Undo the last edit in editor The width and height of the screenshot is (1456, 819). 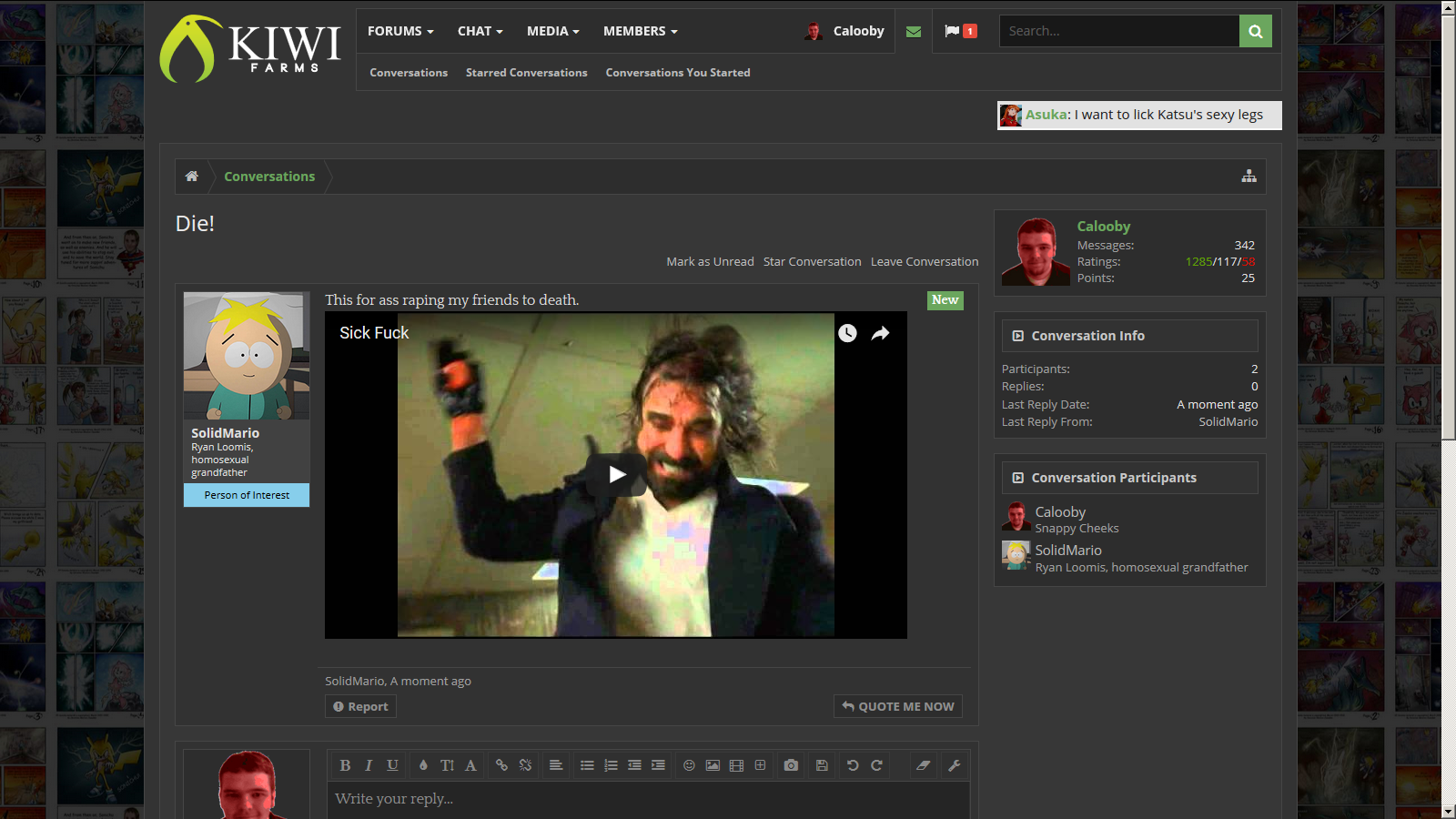[x=853, y=765]
